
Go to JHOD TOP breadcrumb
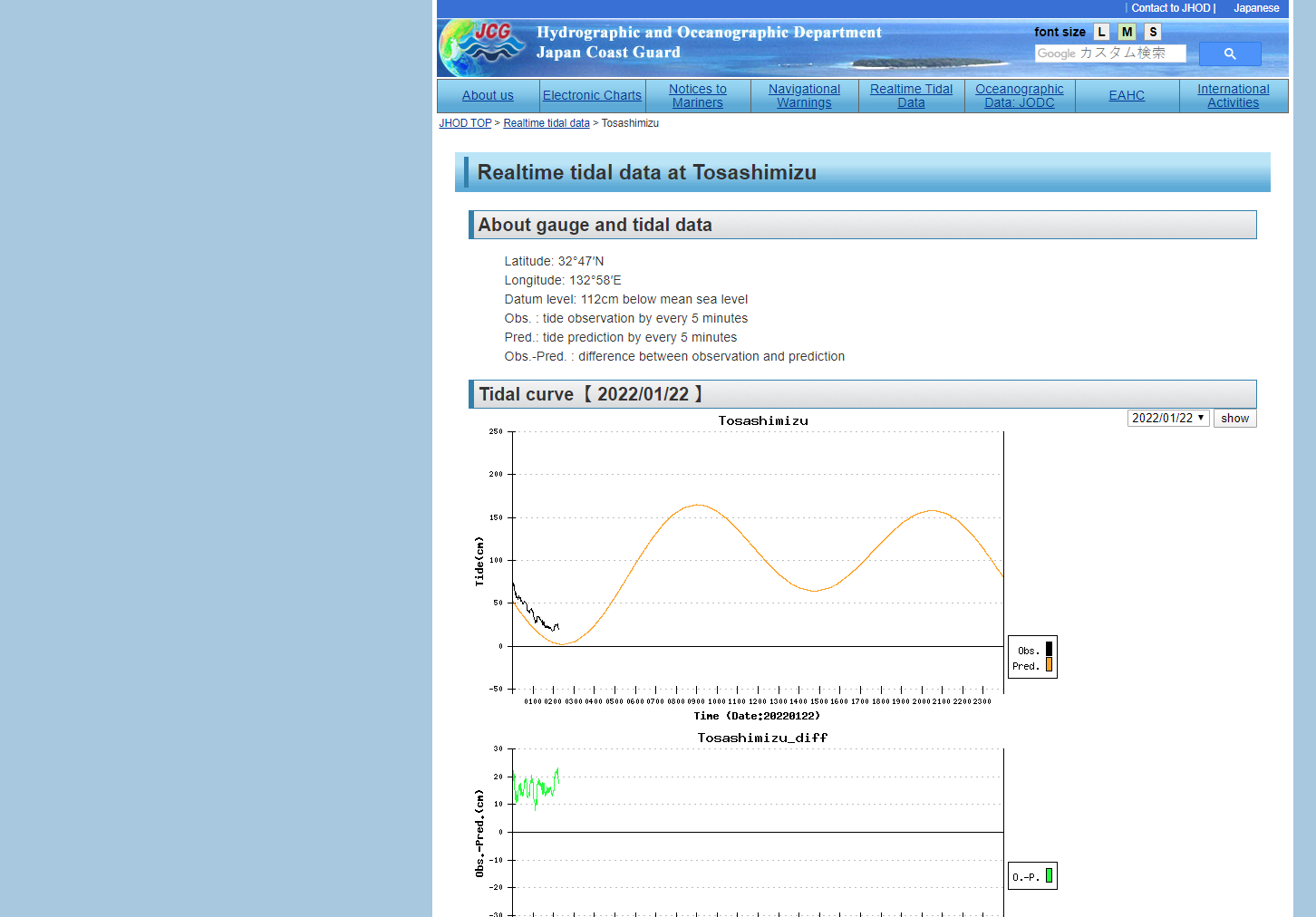click(465, 123)
